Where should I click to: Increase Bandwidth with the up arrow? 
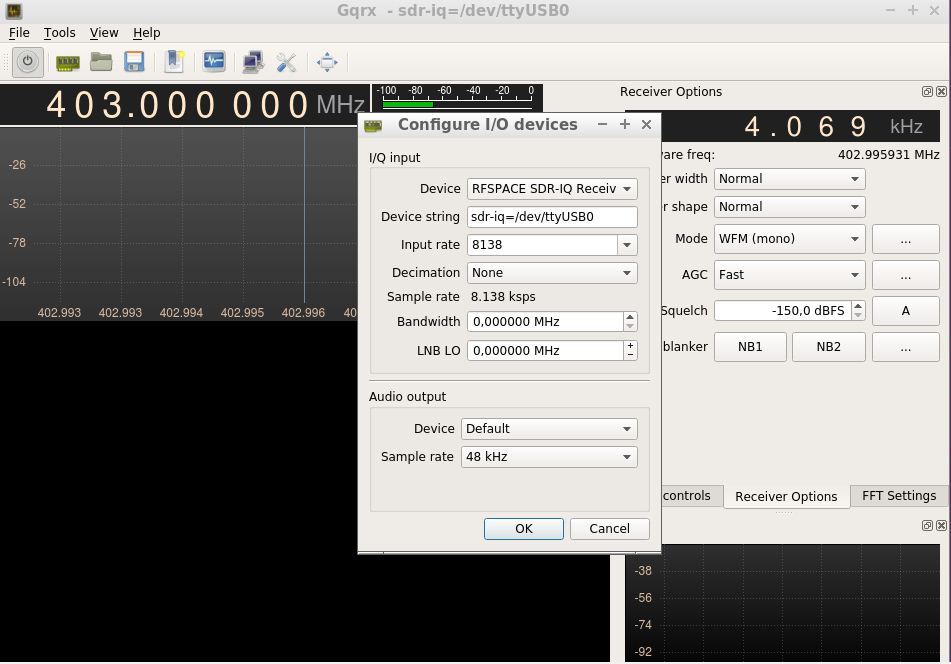(x=630, y=317)
